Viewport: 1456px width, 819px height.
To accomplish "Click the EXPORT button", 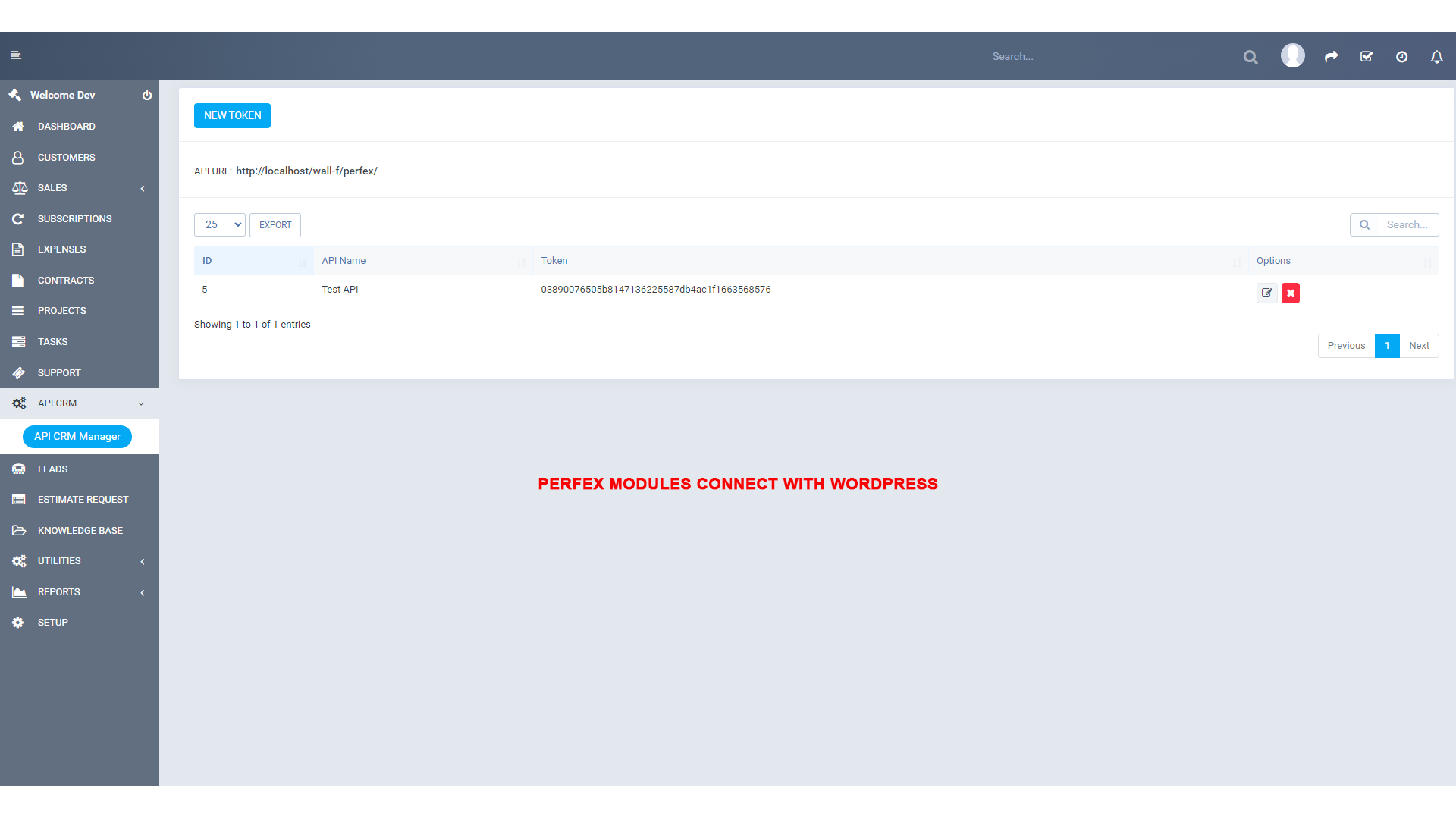I will pos(275,225).
